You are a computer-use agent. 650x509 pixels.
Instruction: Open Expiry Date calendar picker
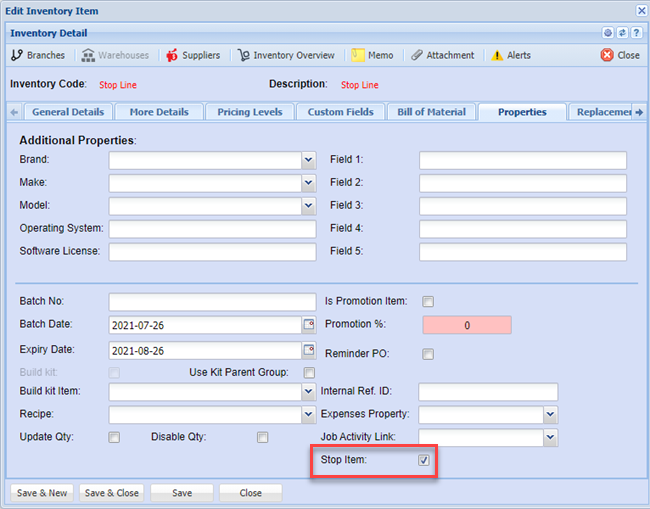click(x=309, y=350)
